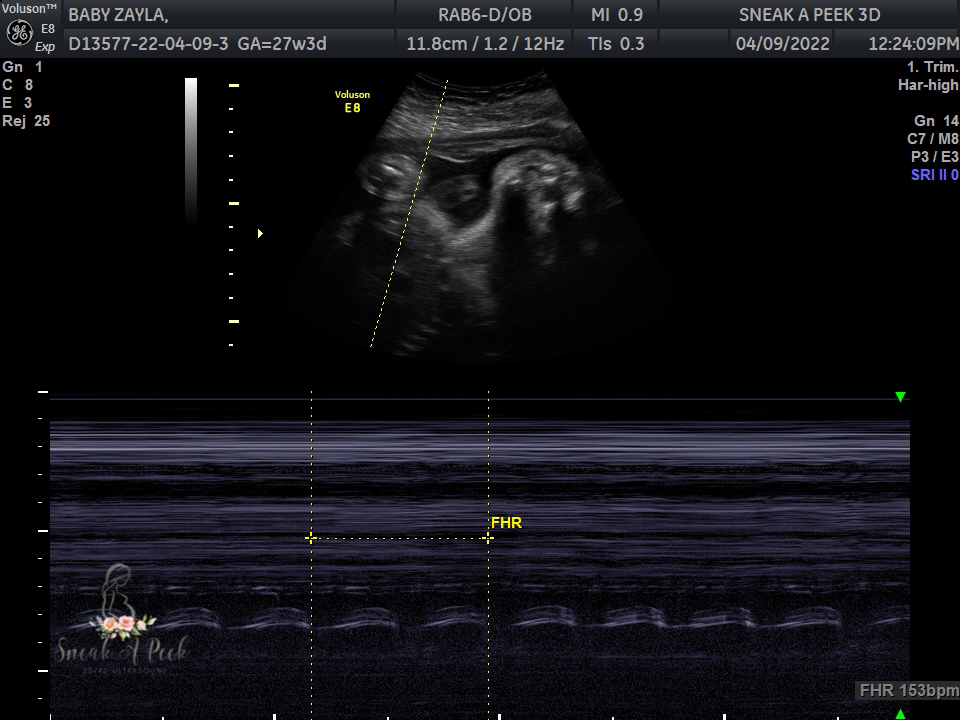Click the MI 0.9 value
The height and width of the screenshot is (720, 960).
617,15
